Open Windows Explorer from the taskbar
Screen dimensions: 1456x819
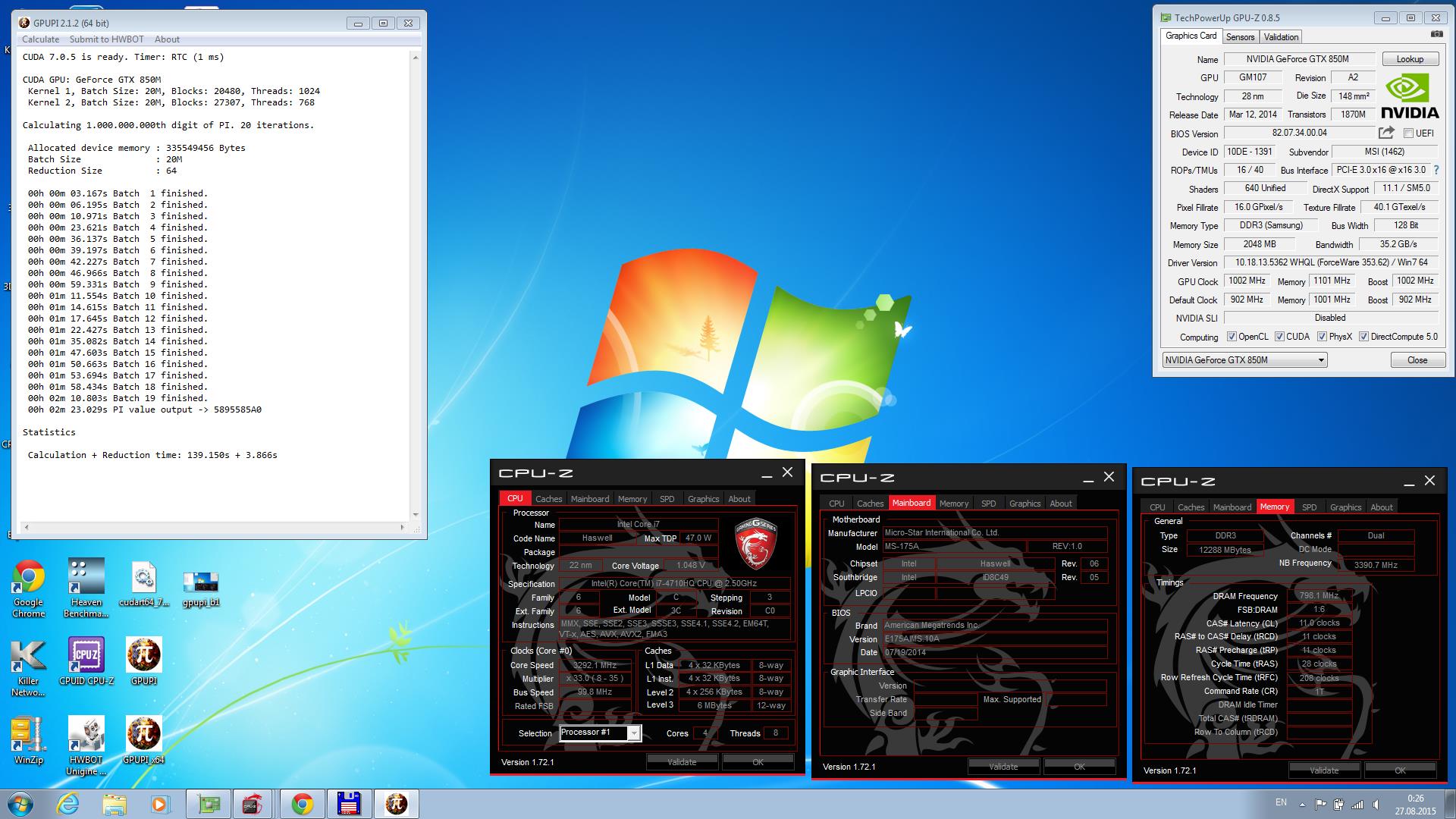click(115, 804)
